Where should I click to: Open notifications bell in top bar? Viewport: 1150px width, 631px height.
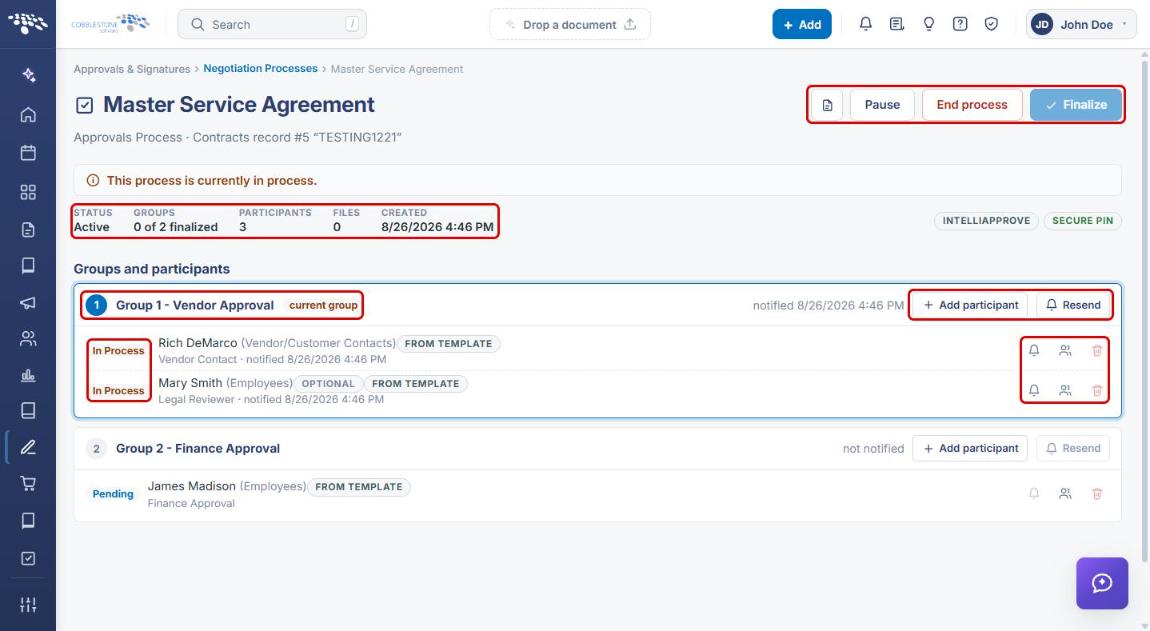tap(865, 24)
